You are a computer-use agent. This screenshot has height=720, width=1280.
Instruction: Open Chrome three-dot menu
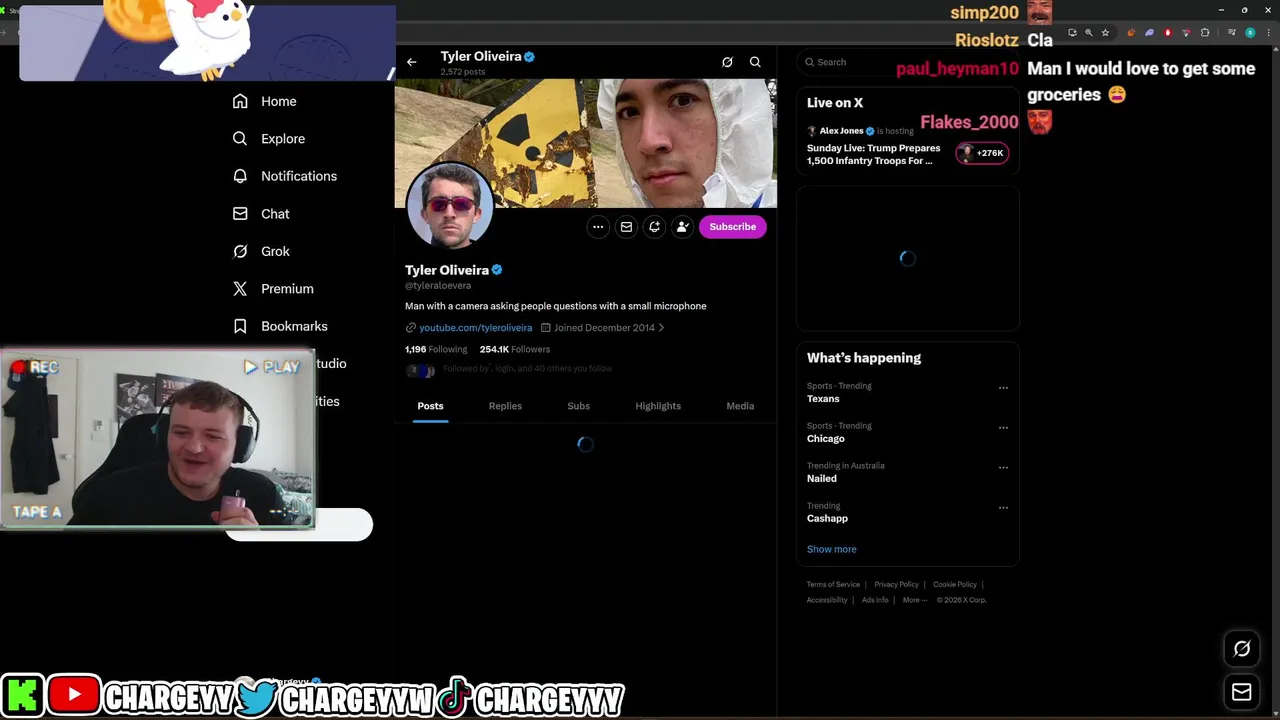[1268, 33]
